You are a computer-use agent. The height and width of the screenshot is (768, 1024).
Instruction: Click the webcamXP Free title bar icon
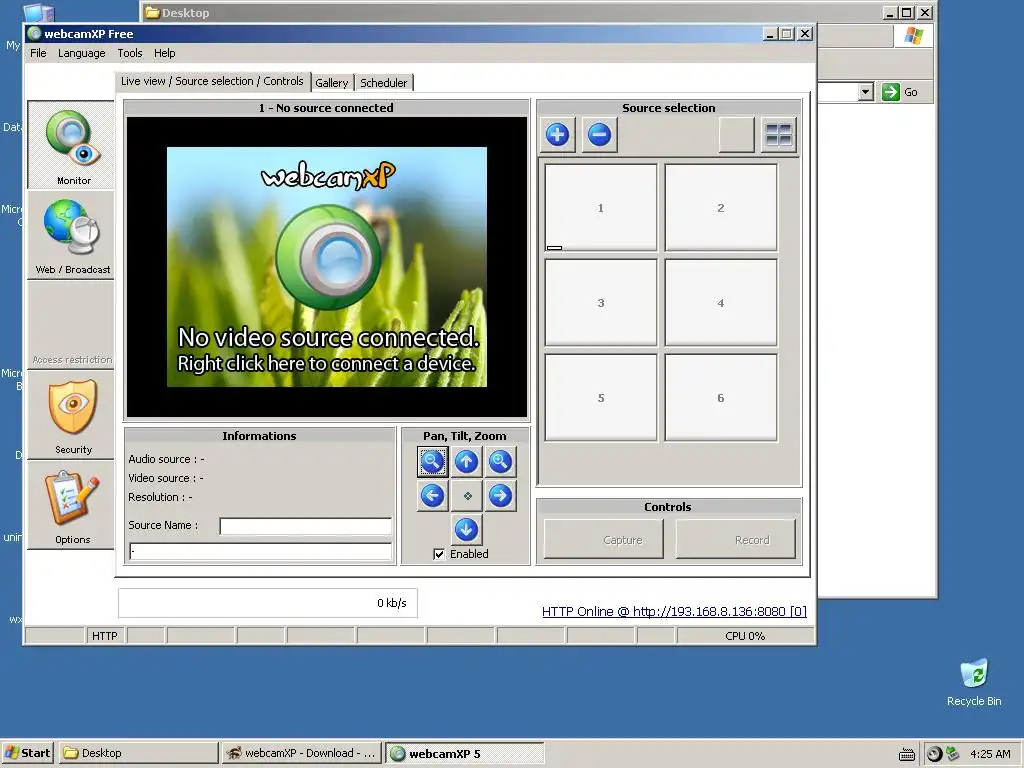pyautogui.click(x=35, y=34)
